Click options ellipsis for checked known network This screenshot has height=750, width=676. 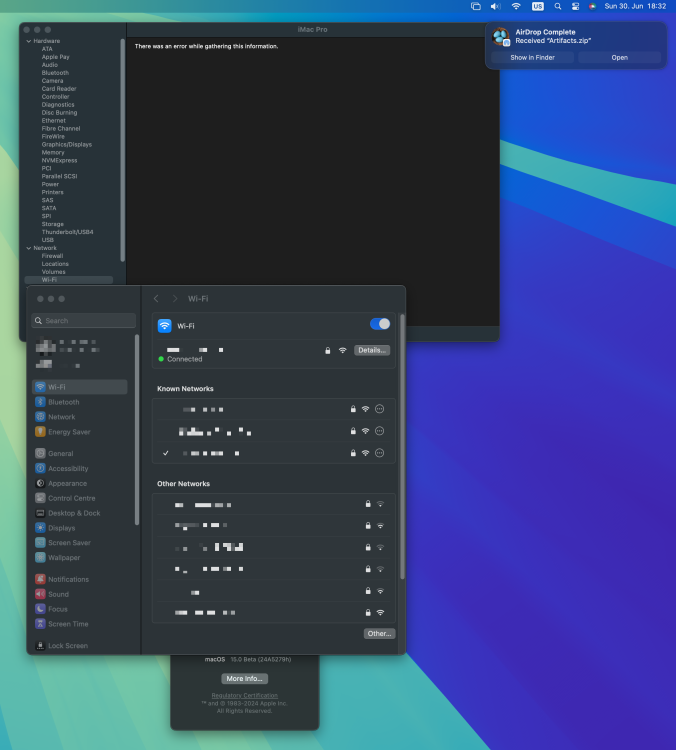[379, 452]
